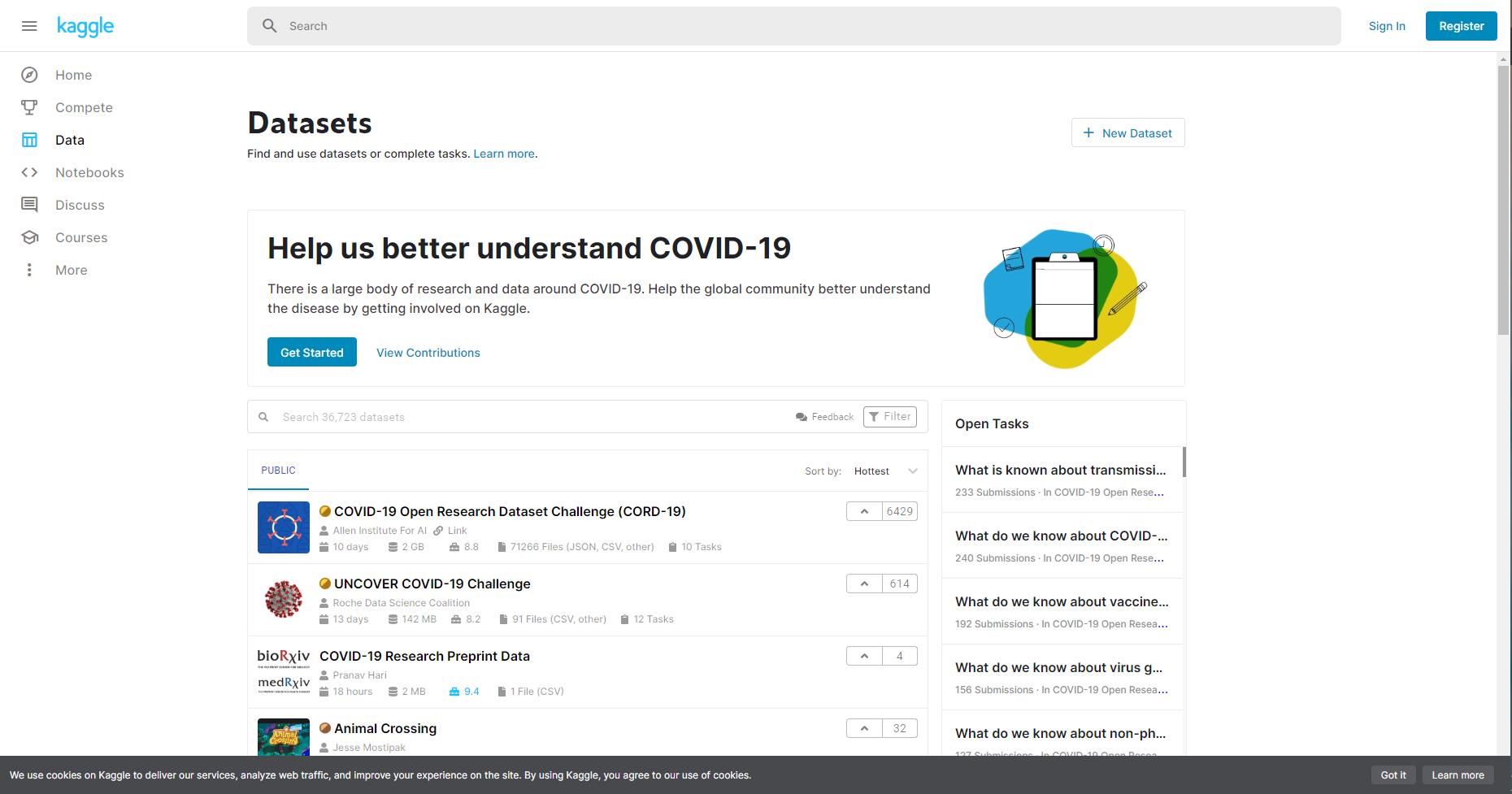Open COVID-19 Open Research Dataset Challenge title

510,511
